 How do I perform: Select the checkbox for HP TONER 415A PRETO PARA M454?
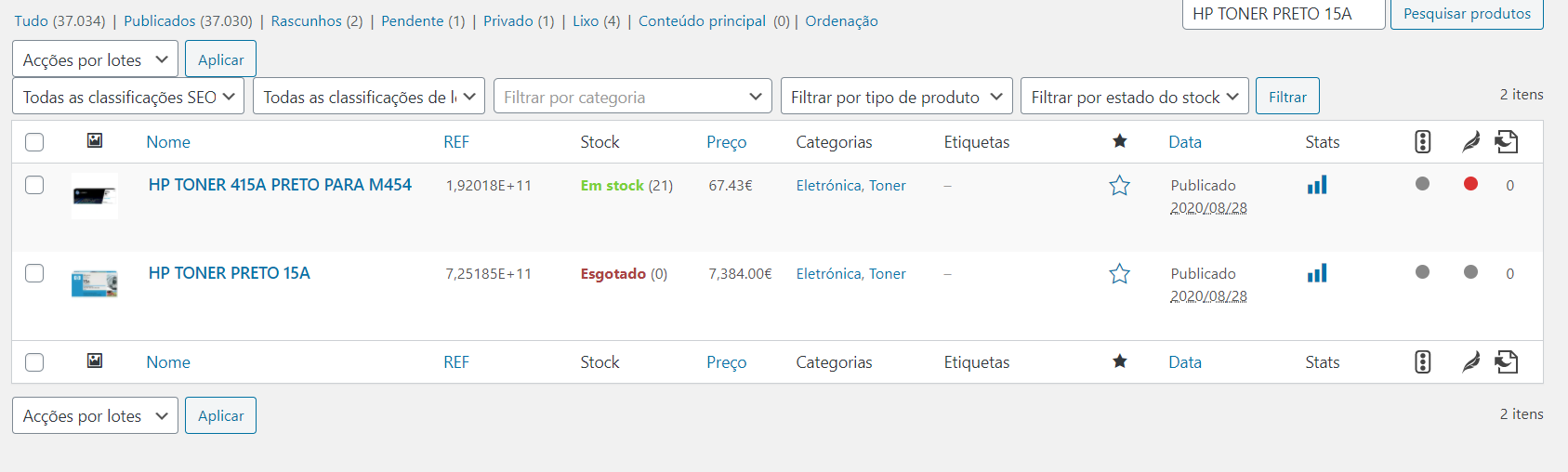[x=34, y=185]
